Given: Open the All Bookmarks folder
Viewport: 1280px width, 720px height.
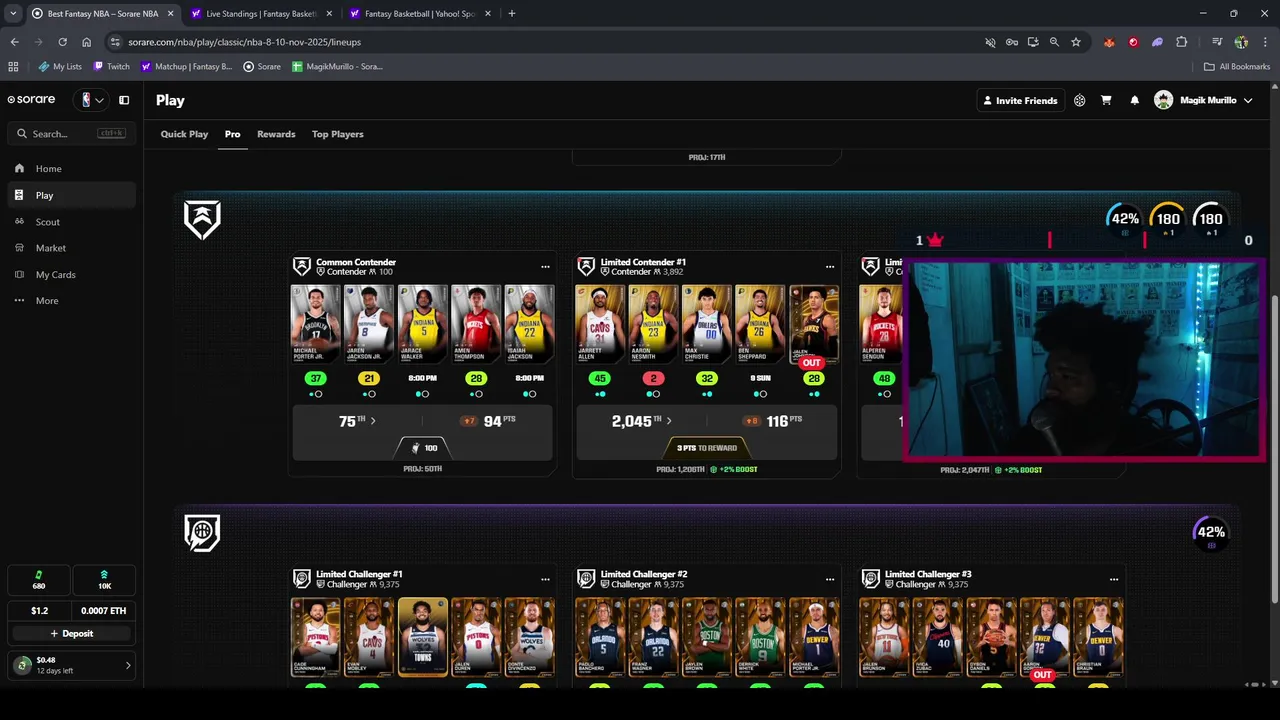Looking at the screenshot, I should point(1237,67).
